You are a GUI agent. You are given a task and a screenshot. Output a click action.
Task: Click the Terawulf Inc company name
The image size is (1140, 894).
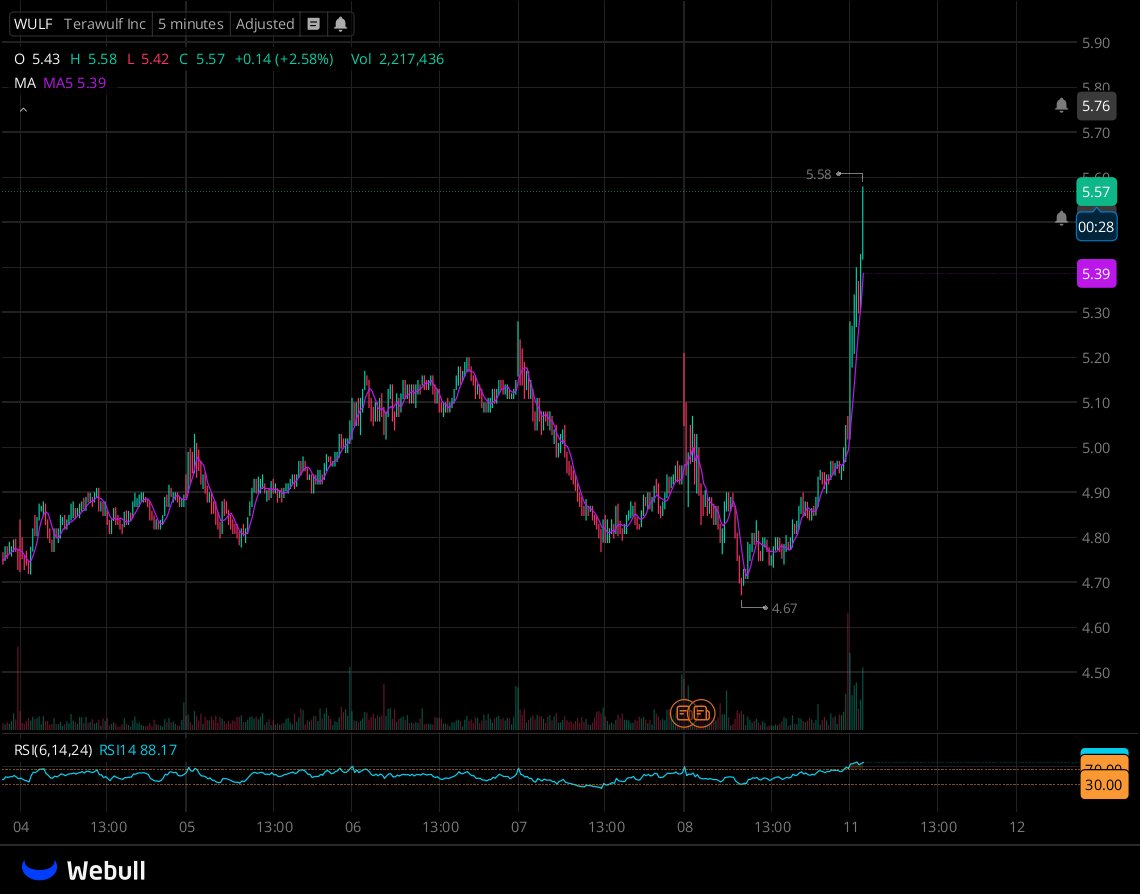pos(105,23)
